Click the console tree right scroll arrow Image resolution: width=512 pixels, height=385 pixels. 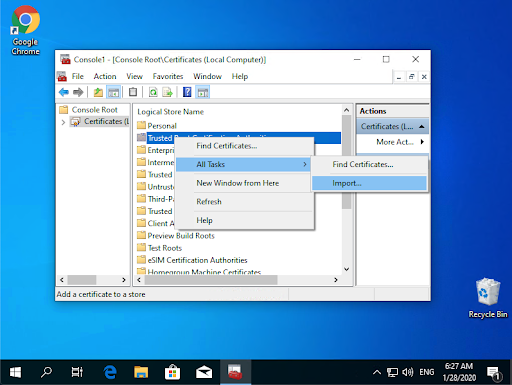pos(124,280)
